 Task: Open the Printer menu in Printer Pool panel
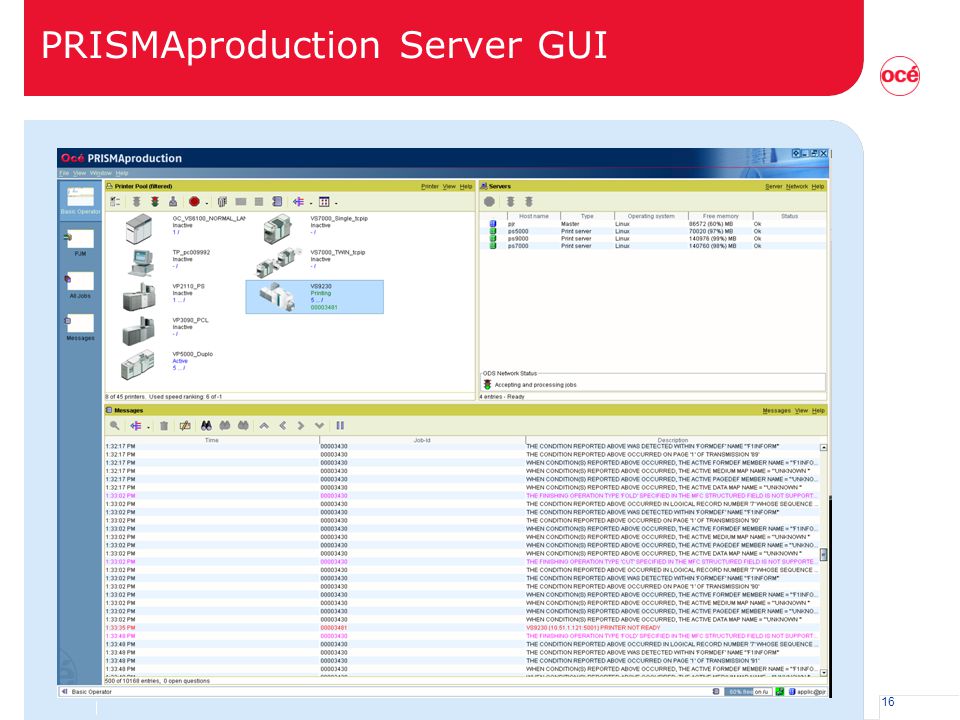430,186
